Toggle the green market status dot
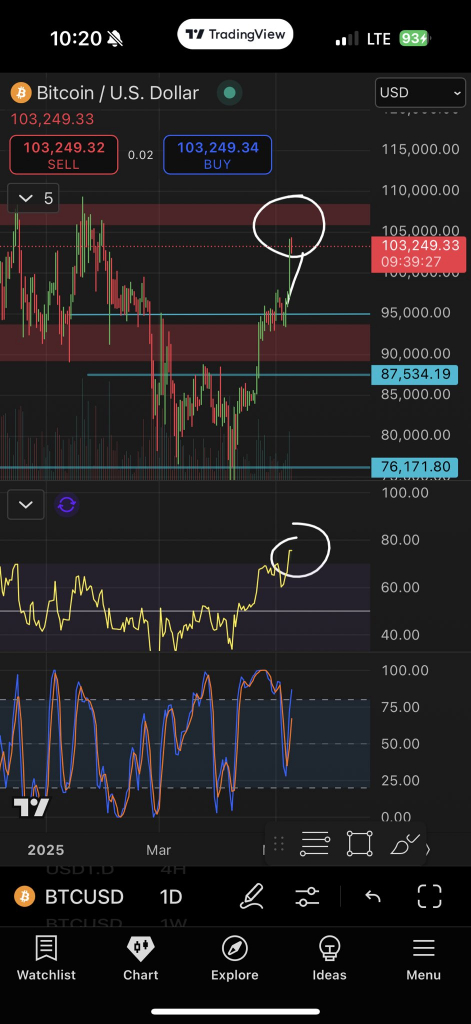Image resolution: width=471 pixels, height=1024 pixels. [x=229, y=93]
